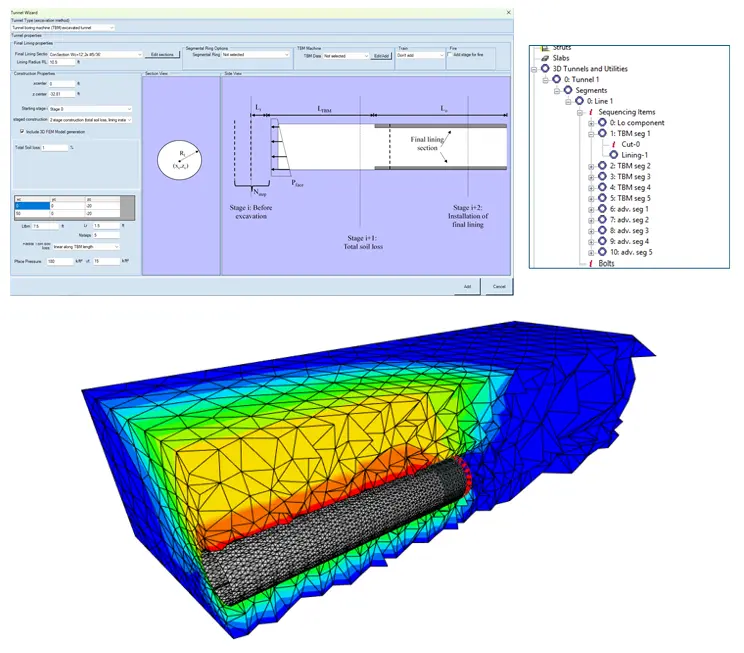This screenshot has height=653, width=744.
Task: Open the soil loss distribution dropdown
Action: tap(86, 247)
